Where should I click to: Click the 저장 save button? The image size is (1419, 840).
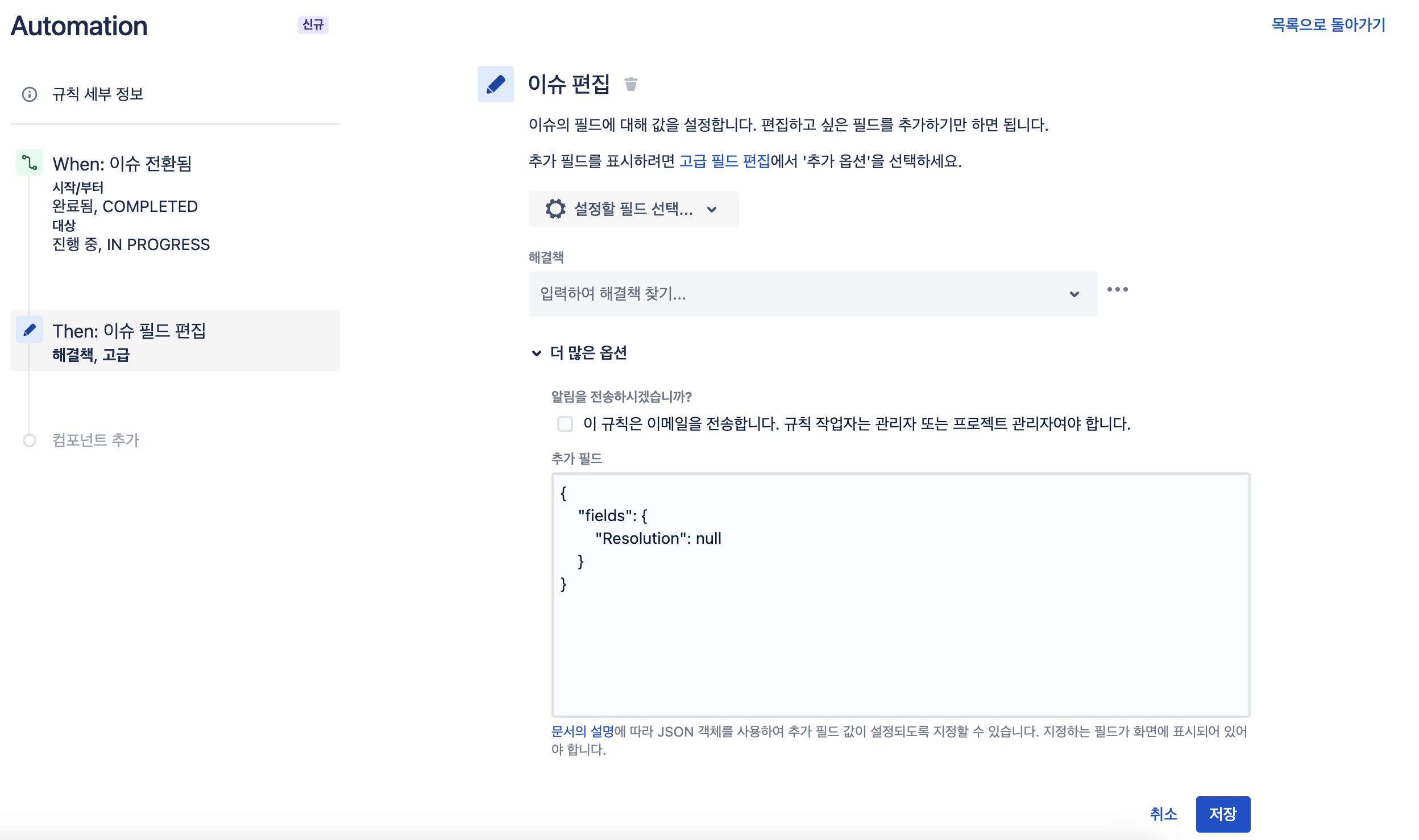coord(1222,814)
